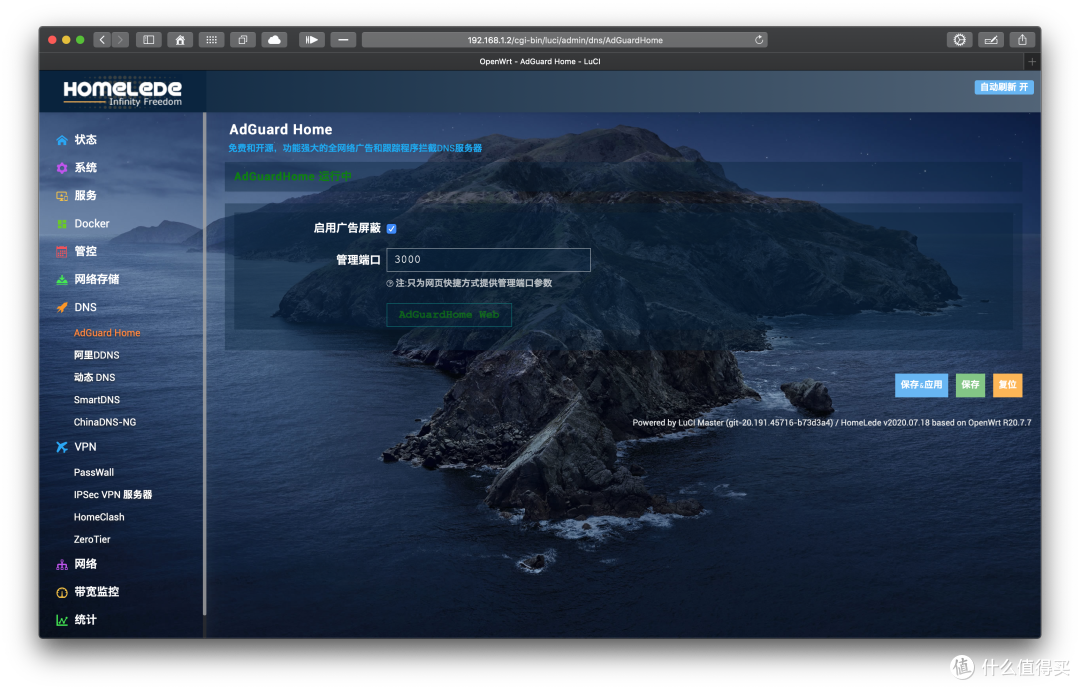
Task: Open the HomeClash submenu item
Action: pos(99,517)
